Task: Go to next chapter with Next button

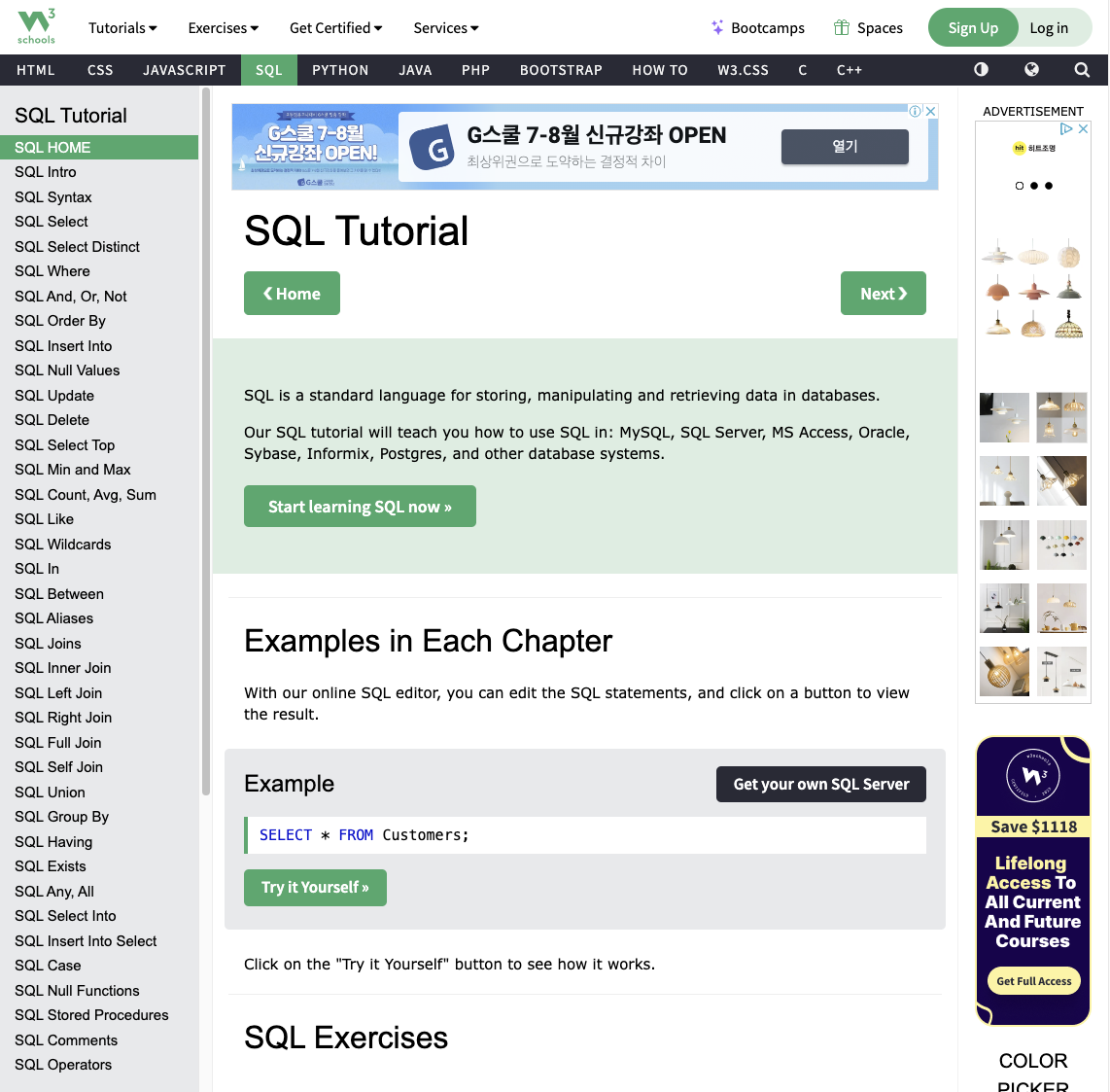Action: click(x=883, y=294)
